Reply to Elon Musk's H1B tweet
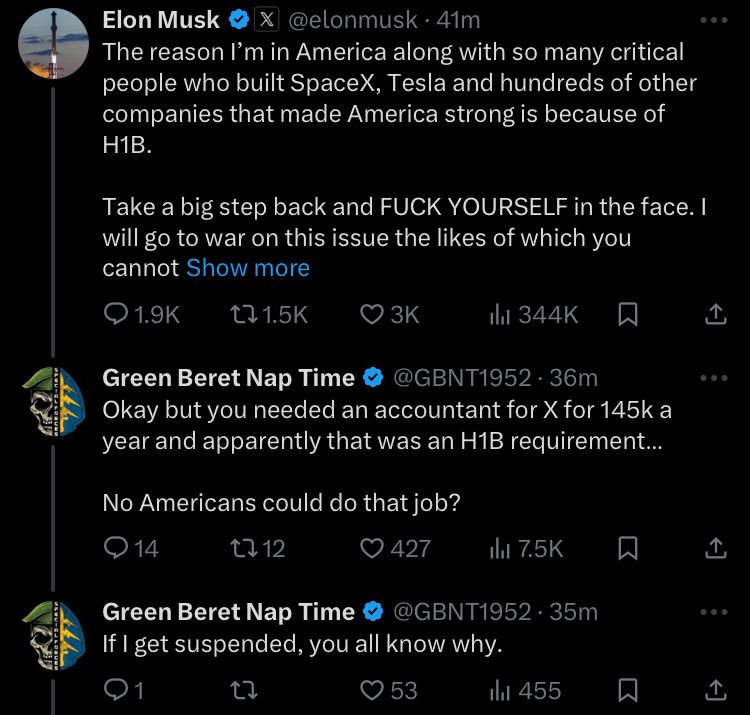Screen dimensions: 750x715 tap(116, 315)
